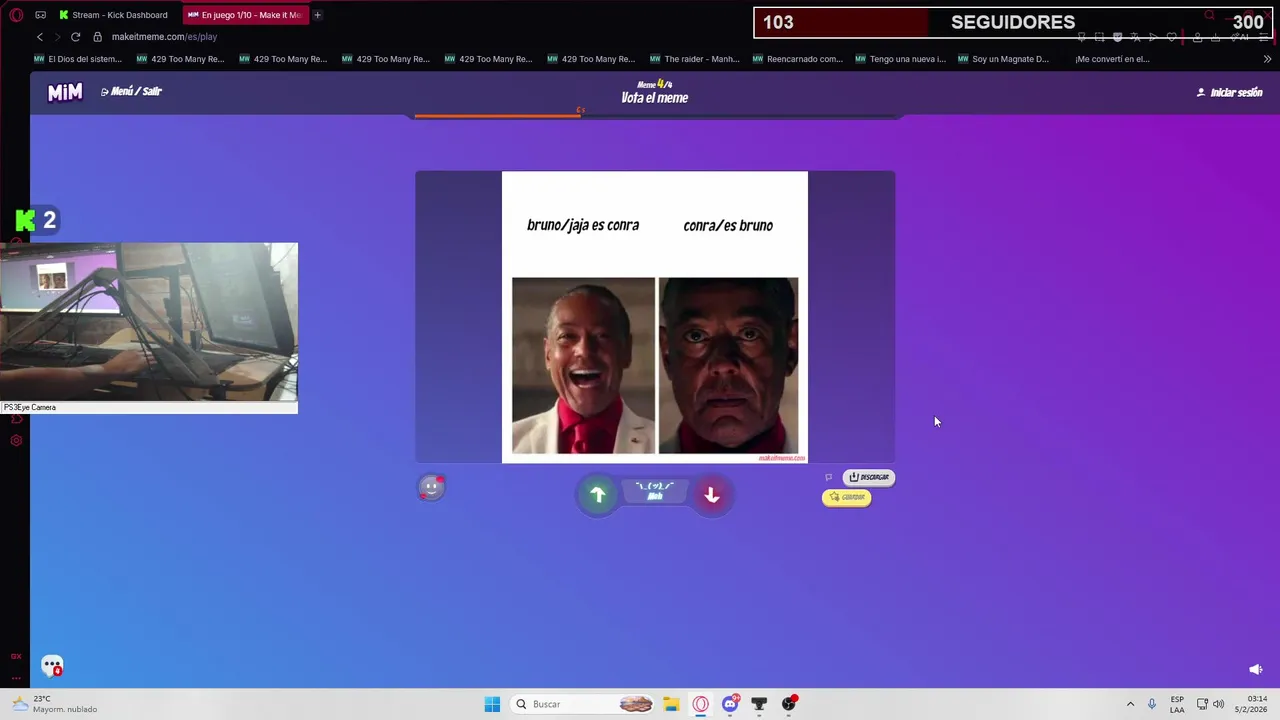Click the makeitmeme.com address bar
The image size is (1280, 720).
[x=164, y=37]
